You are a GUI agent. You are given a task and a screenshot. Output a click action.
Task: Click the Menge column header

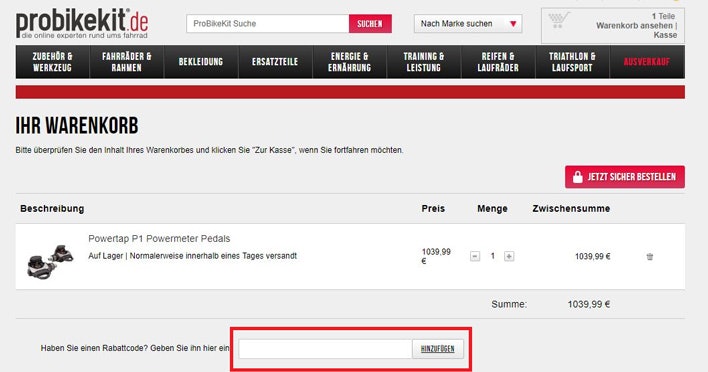pyautogui.click(x=492, y=209)
